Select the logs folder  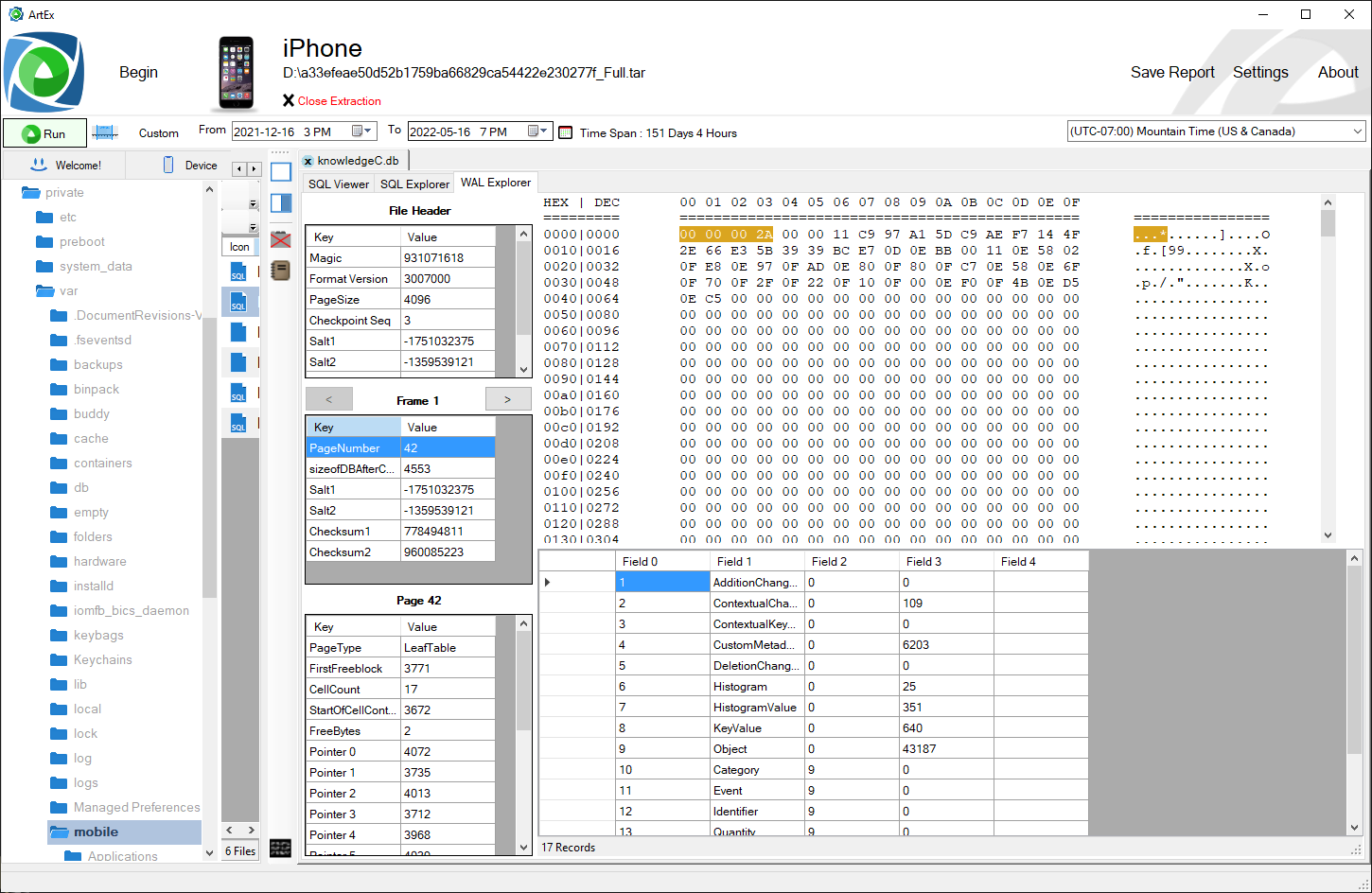(x=86, y=783)
